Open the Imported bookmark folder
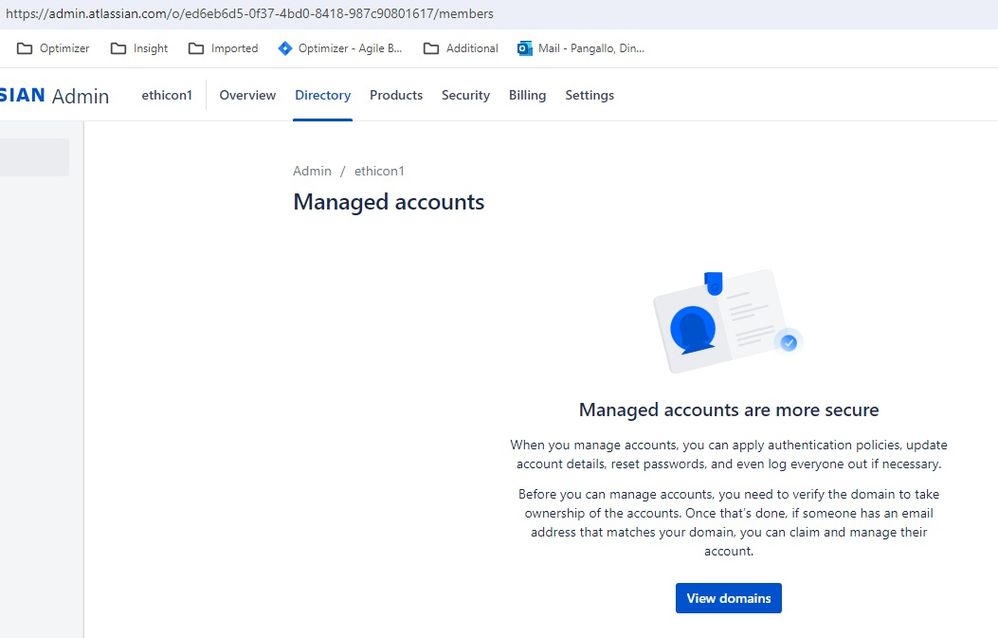 pos(223,48)
